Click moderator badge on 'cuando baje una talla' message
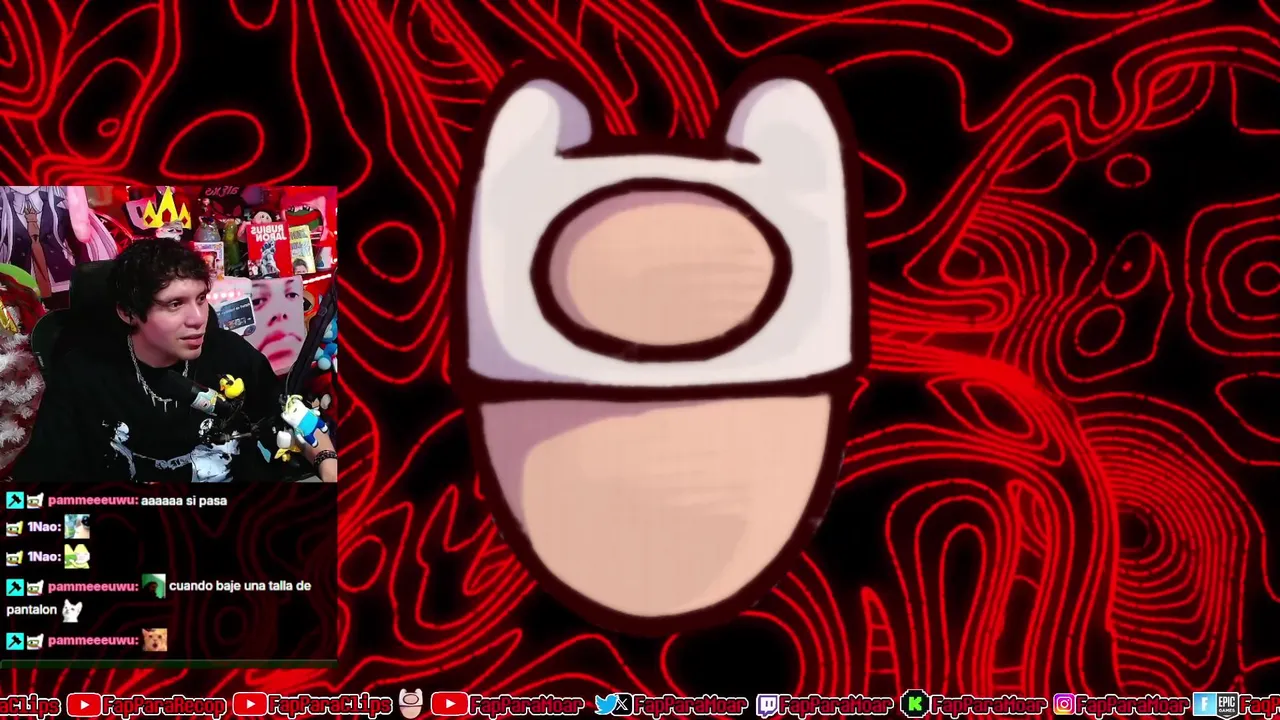 click(x=14, y=587)
